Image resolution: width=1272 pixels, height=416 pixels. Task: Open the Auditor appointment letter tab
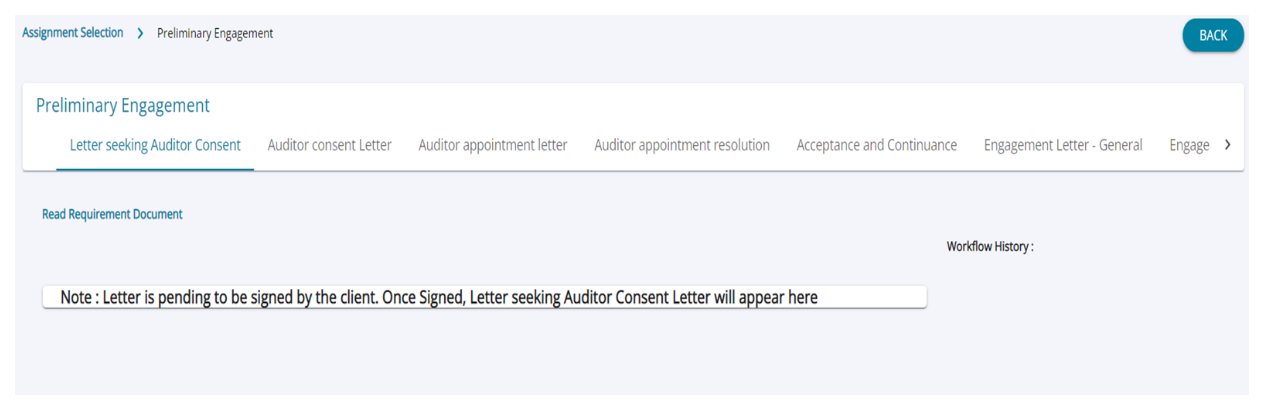pos(493,145)
